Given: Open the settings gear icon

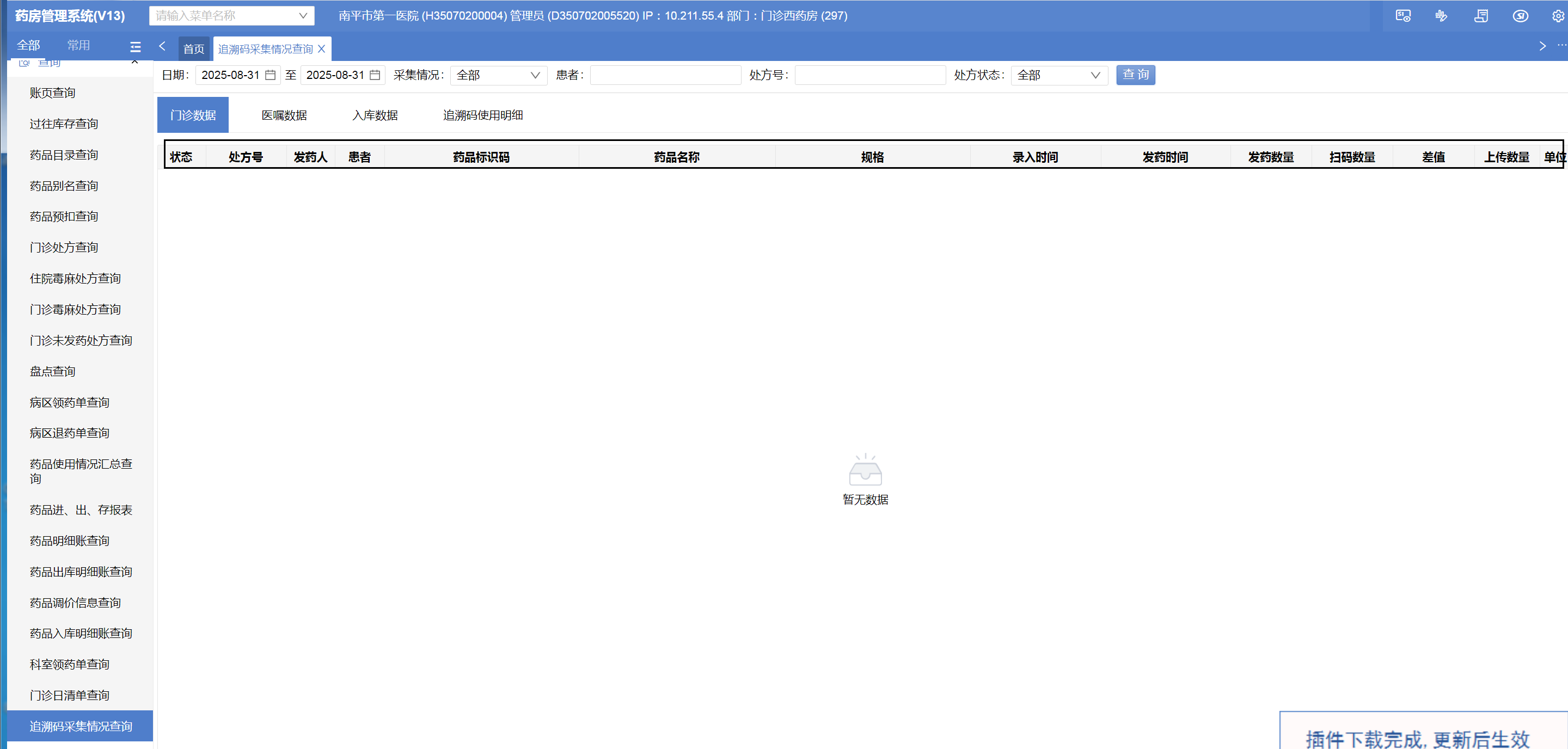Looking at the screenshot, I should tap(1558, 16).
